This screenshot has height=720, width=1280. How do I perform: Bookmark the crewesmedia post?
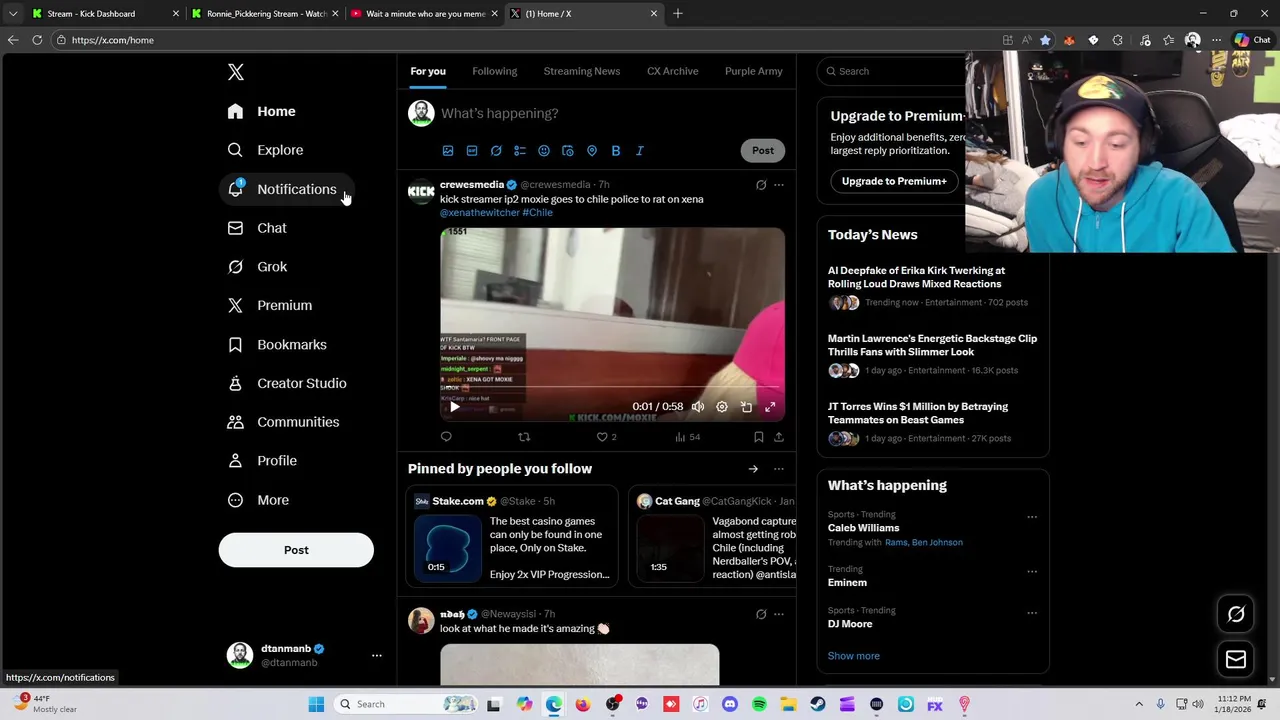point(759,437)
